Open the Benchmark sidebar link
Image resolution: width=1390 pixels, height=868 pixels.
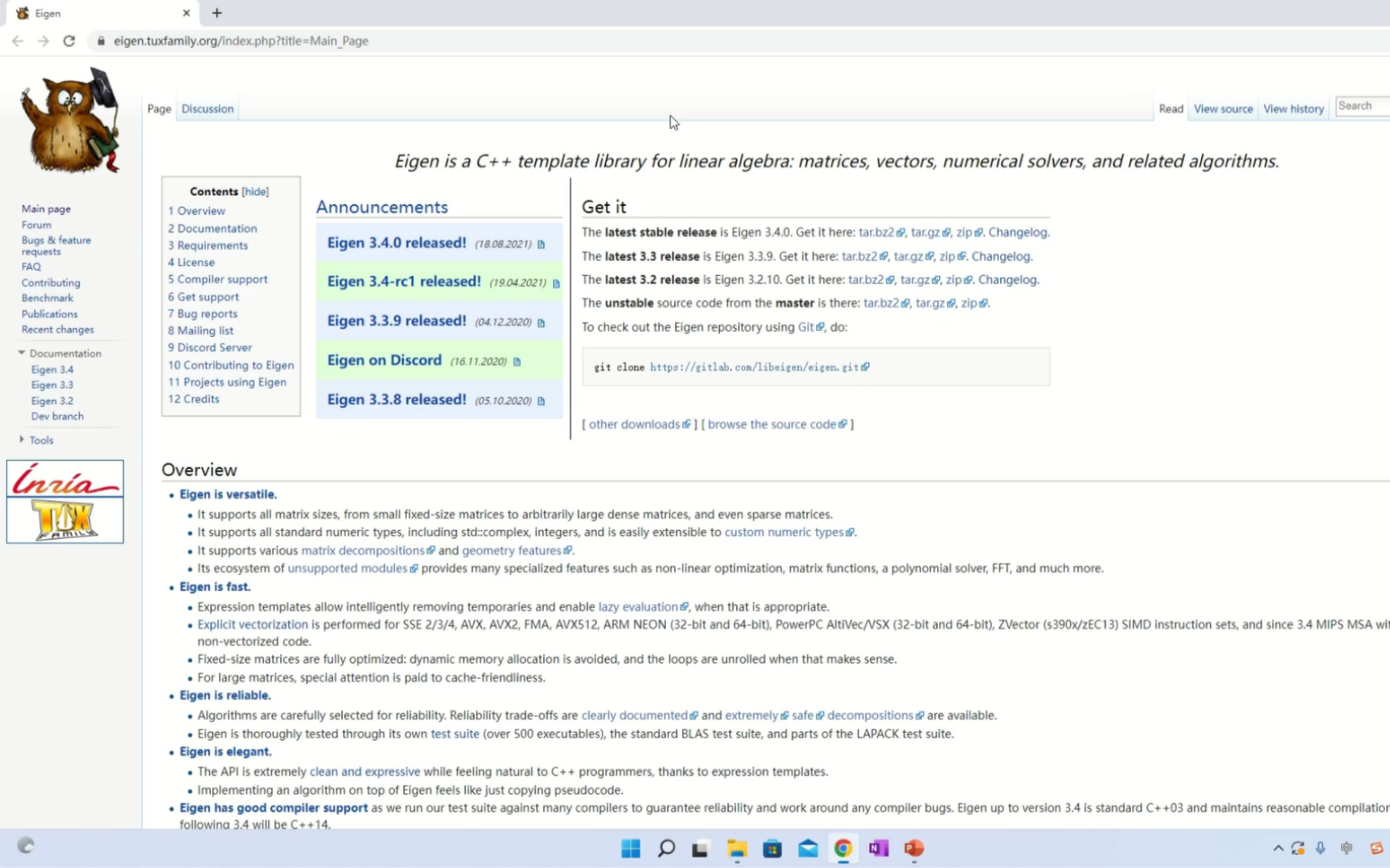pyautogui.click(x=47, y=299)
